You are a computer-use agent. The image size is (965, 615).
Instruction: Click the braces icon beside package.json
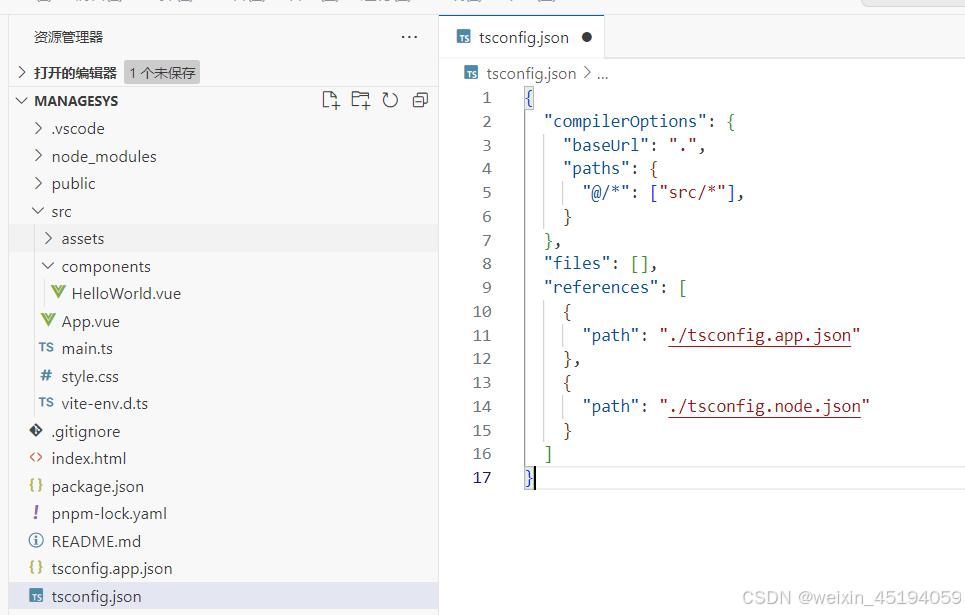(x=36, y=485)
